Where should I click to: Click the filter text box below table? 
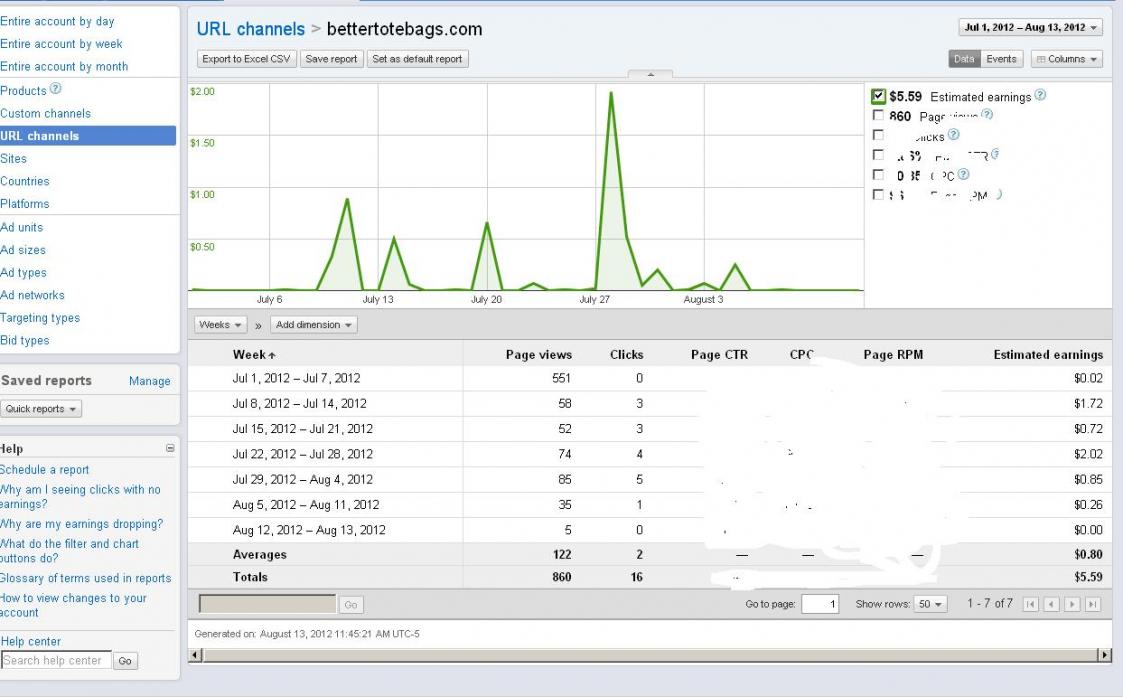click(267, 604)
